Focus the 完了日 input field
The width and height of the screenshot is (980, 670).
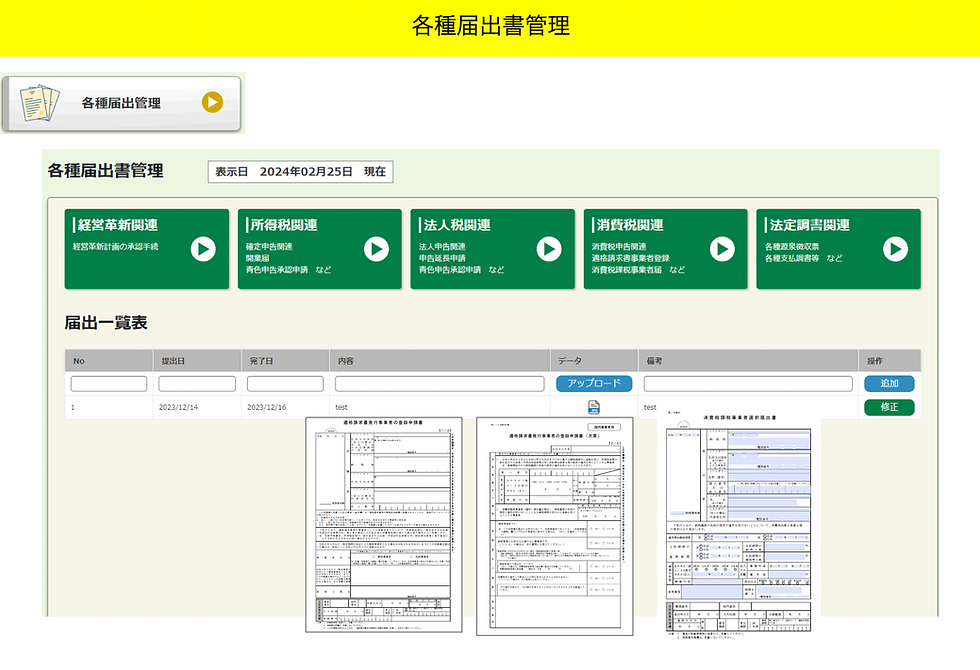click(x=285, y=383)
